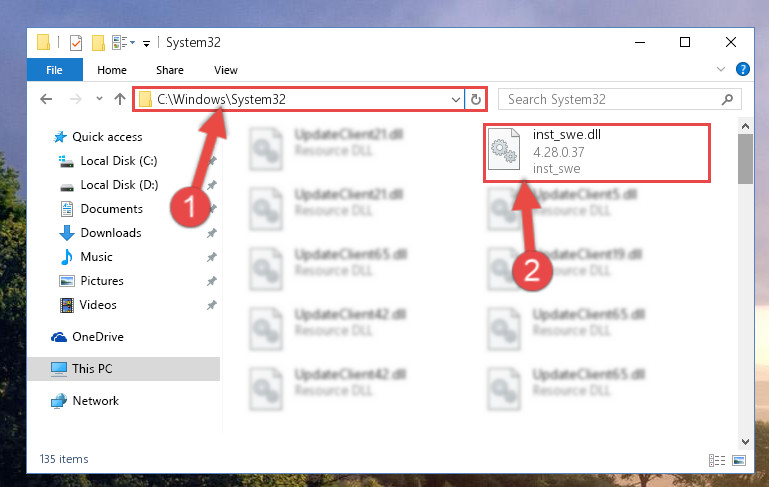Open the Customize Quick Access Toolbar dropdown

pyautogui.click(x=146, y=44)
